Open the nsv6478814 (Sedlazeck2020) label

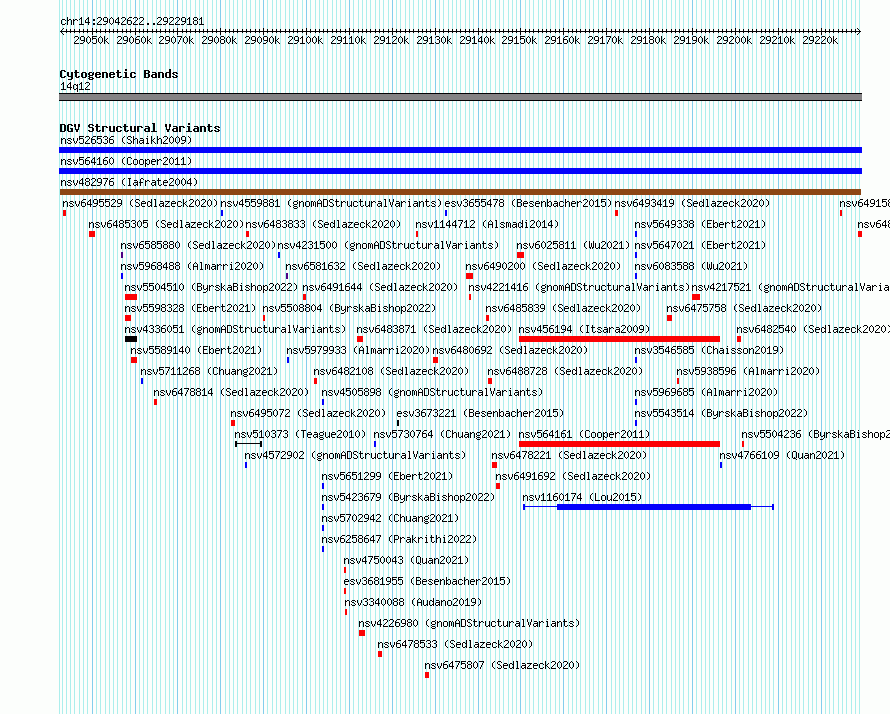pos(231,392)
